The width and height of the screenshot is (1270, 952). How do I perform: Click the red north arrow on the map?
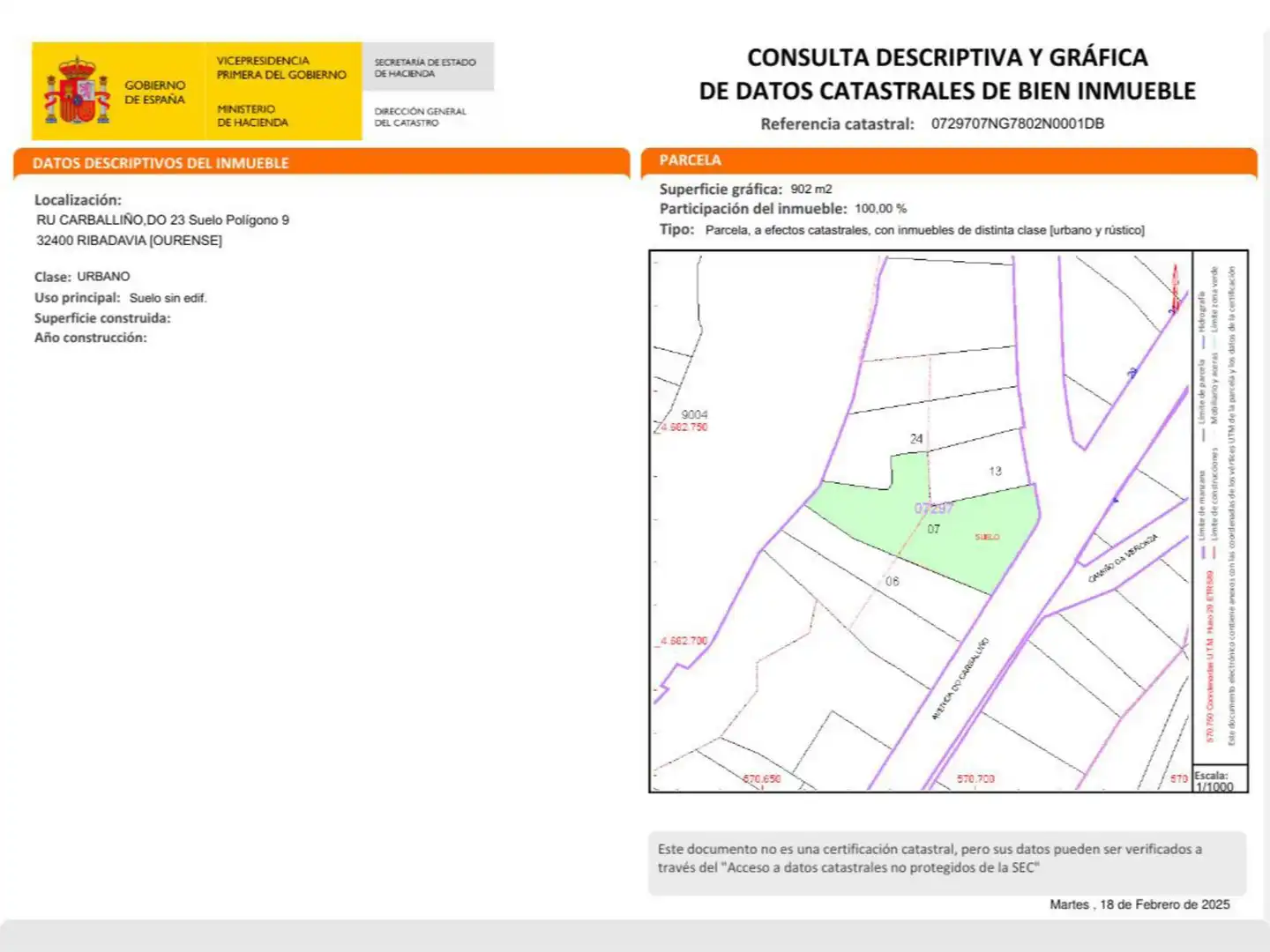pos(1175,288)
